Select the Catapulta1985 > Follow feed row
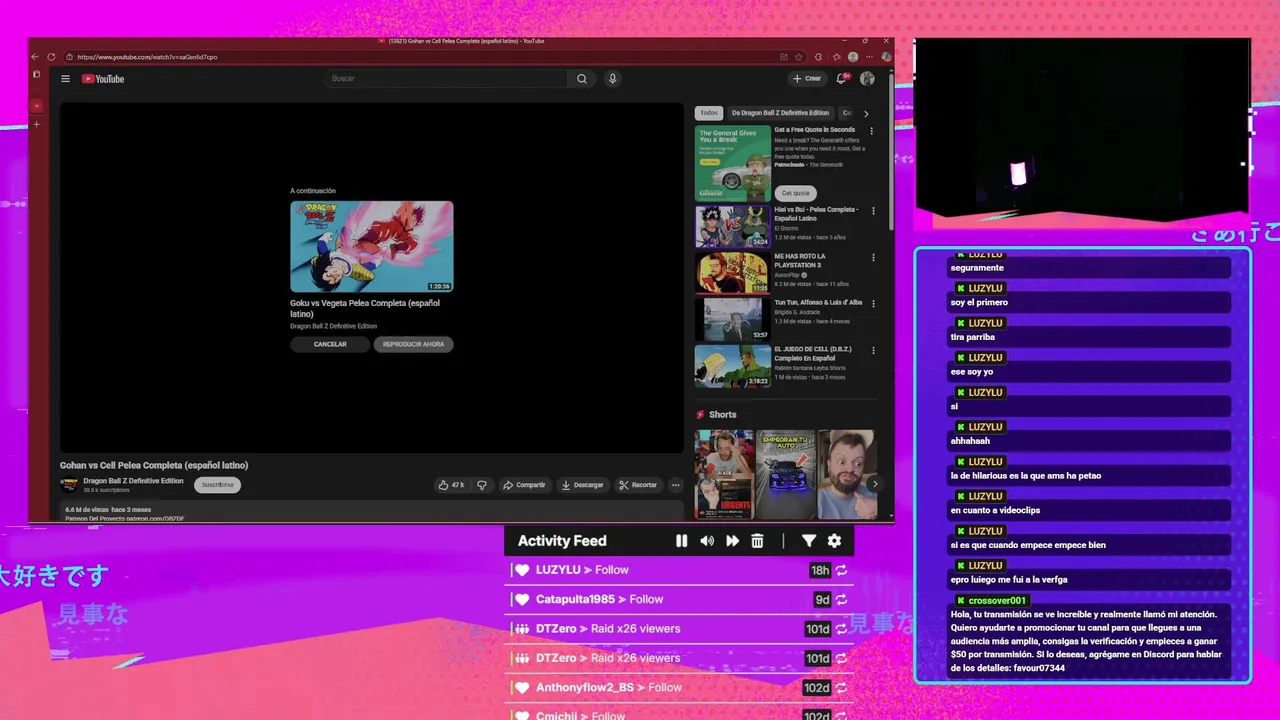The width and height of the screenshot is (1280, 720). (x=679, y=599)
